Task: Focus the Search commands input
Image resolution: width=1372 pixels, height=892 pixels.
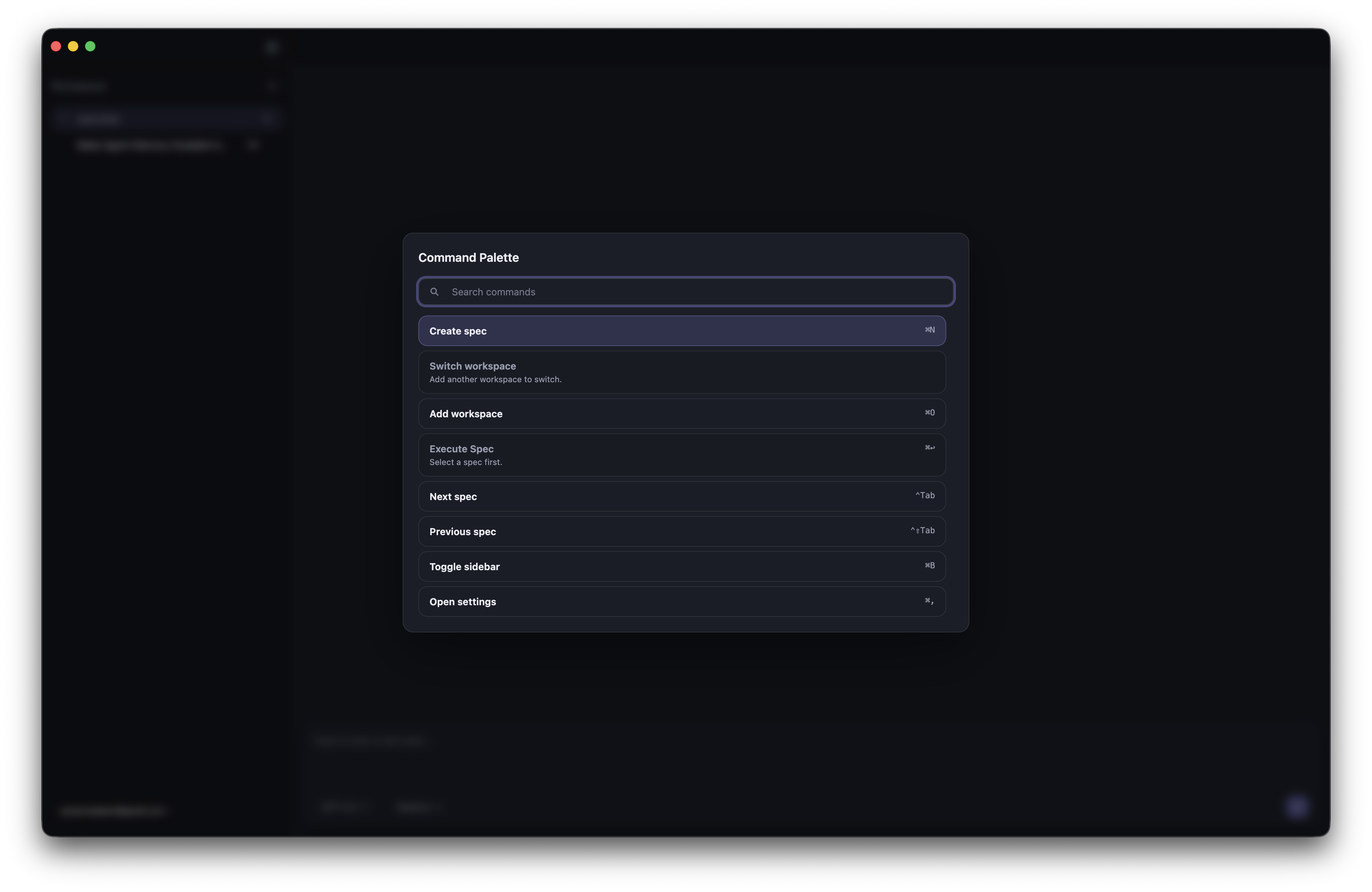Action: (x=692, y=292)
